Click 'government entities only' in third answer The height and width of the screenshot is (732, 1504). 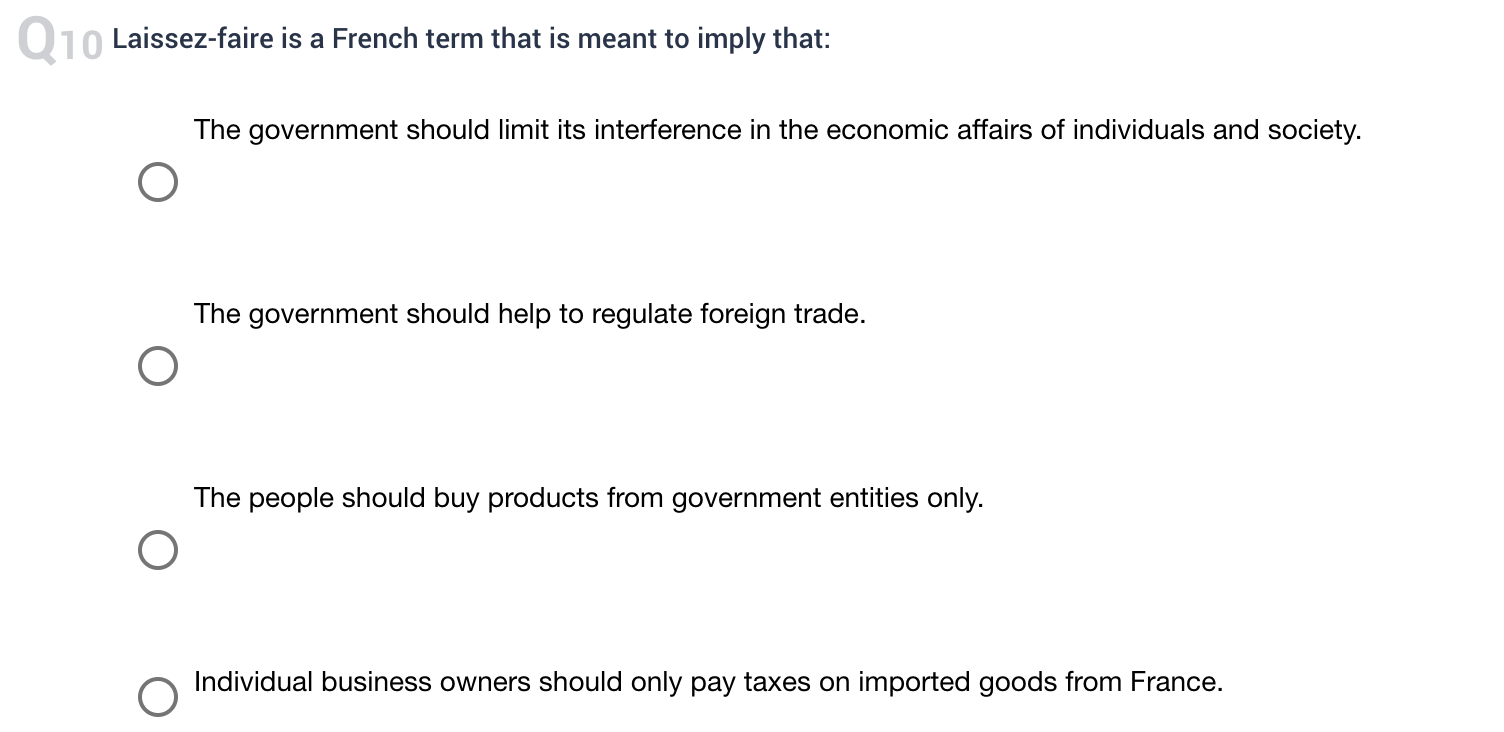coord(828,498)
